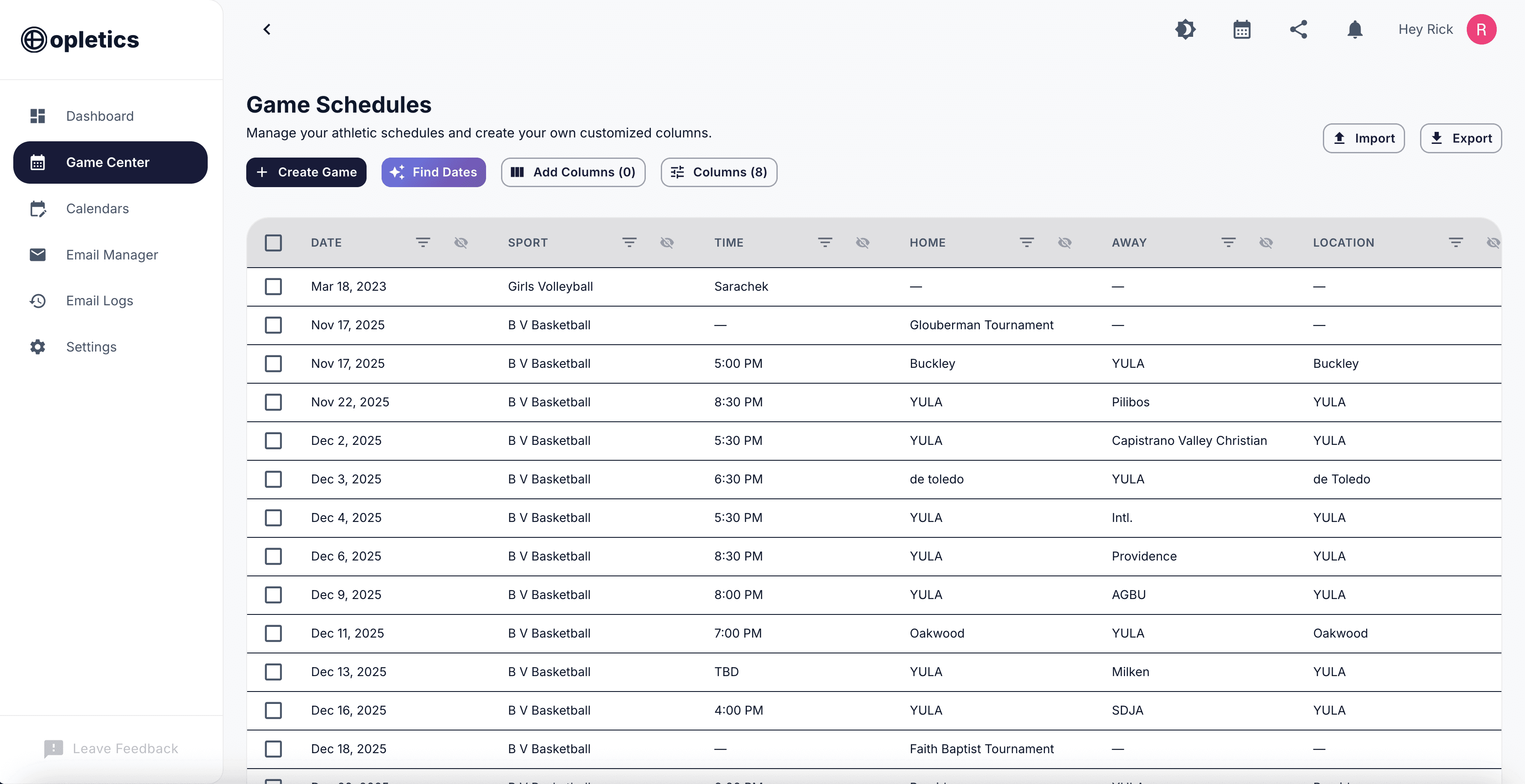The image size is (1525, 784).
Task: Click the back arrow above Game Schedules
Action: coord(266,29)
